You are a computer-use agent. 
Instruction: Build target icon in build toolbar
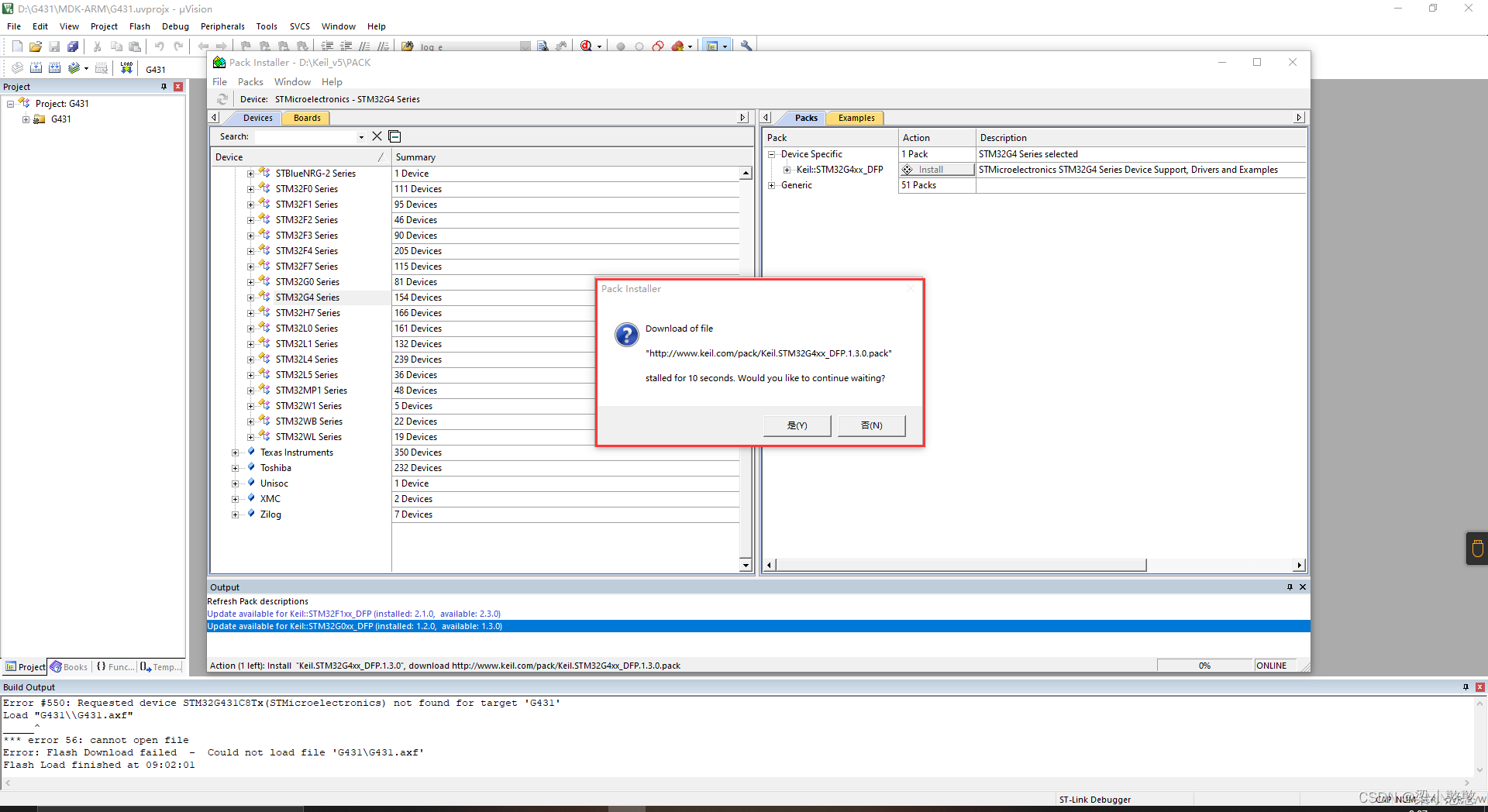pos(36,68)
